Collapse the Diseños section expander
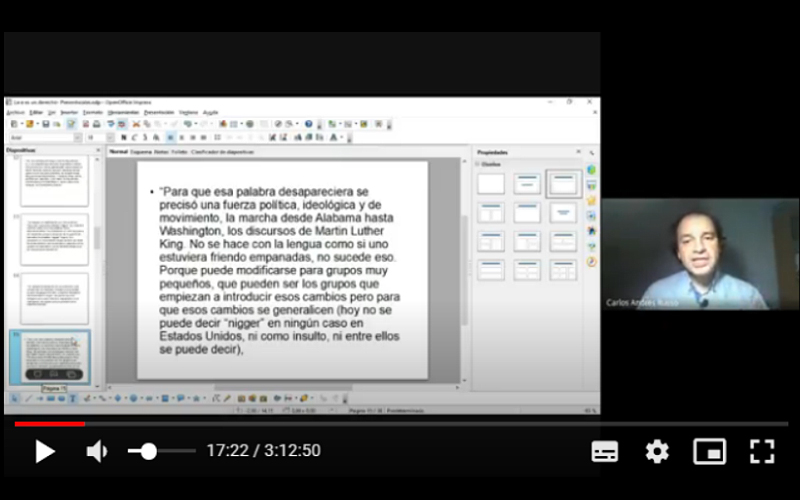 (x=478, y=163)
